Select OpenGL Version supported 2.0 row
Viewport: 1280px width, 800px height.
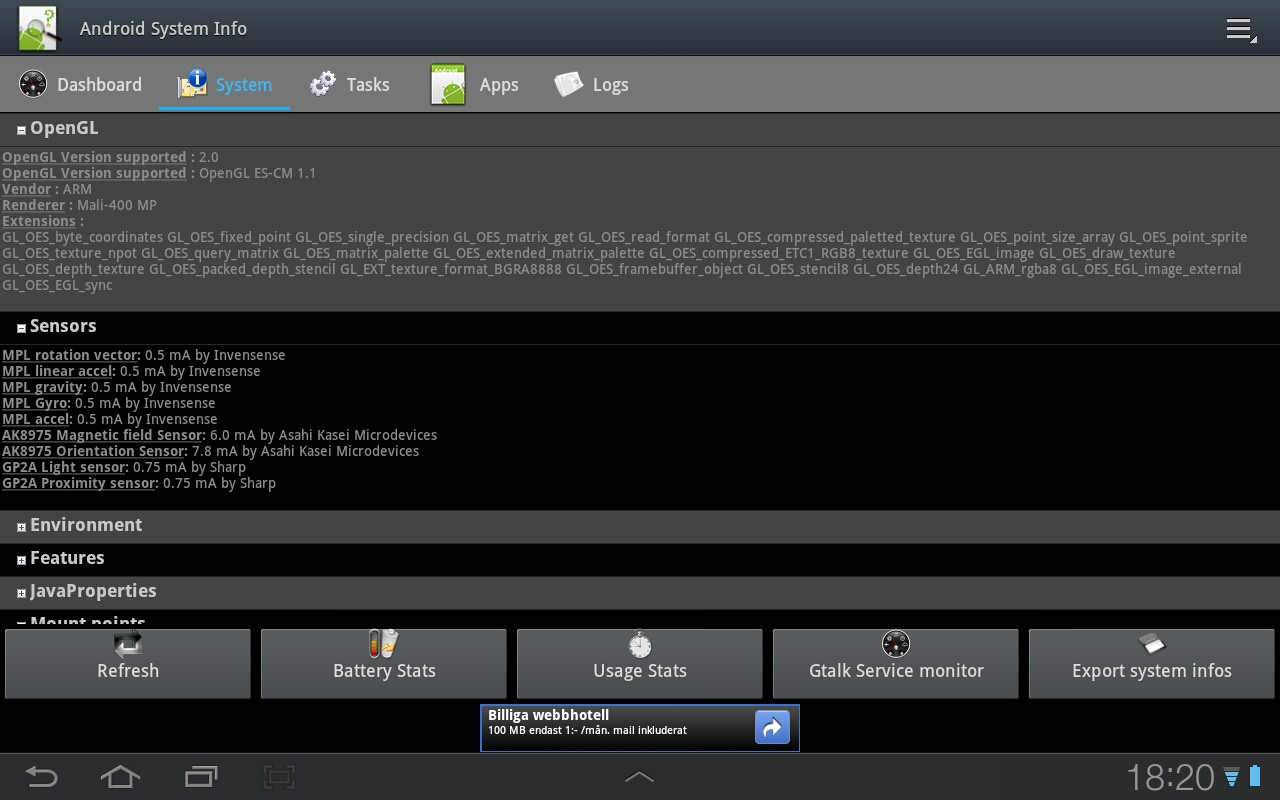(110, 157)
